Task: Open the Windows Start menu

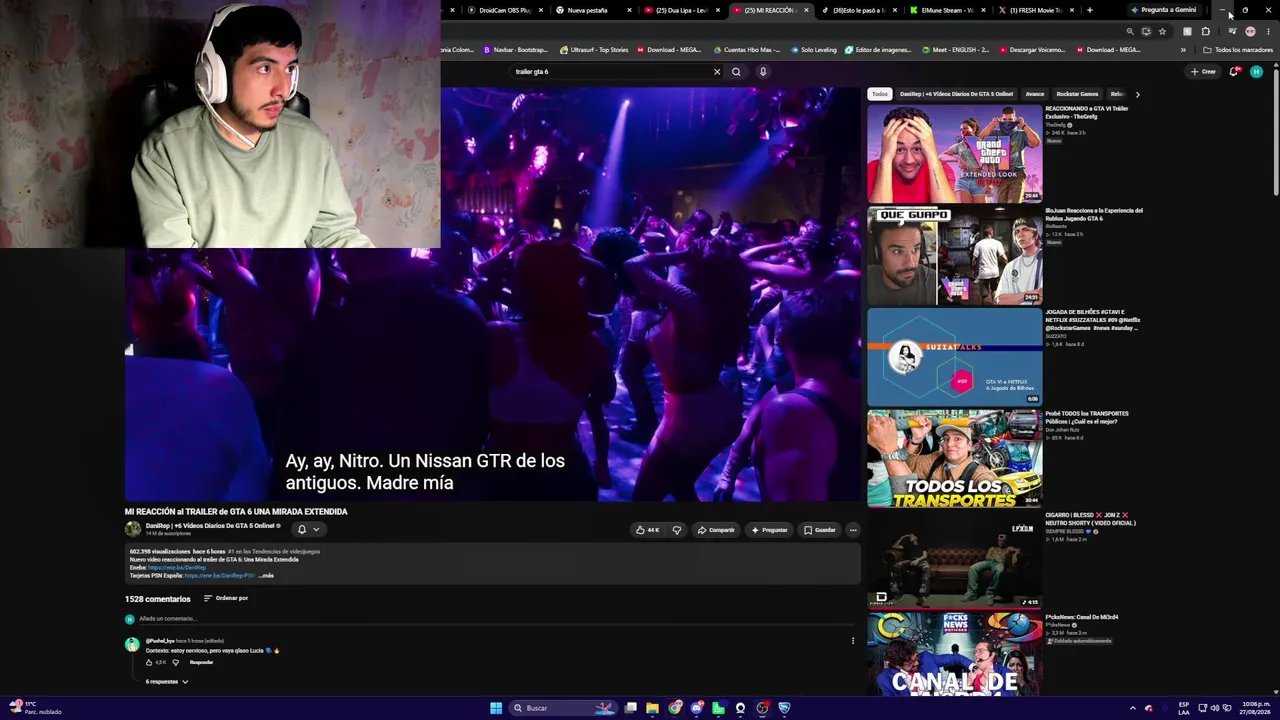Action: 496,708
